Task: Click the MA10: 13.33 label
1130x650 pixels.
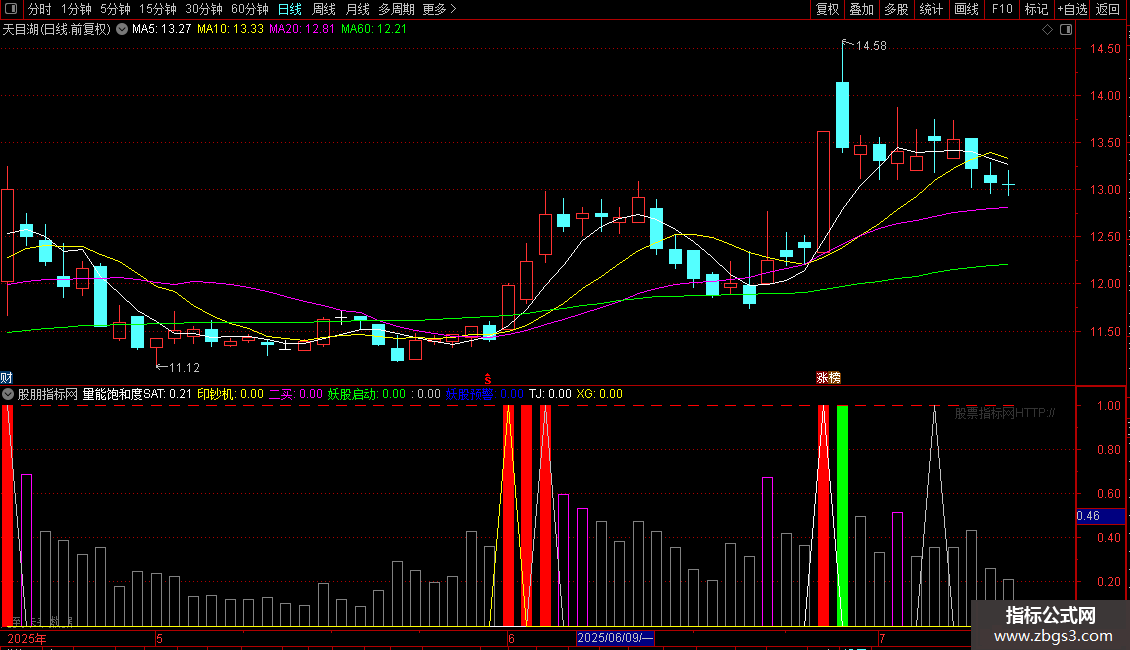Action: [231, 29]
